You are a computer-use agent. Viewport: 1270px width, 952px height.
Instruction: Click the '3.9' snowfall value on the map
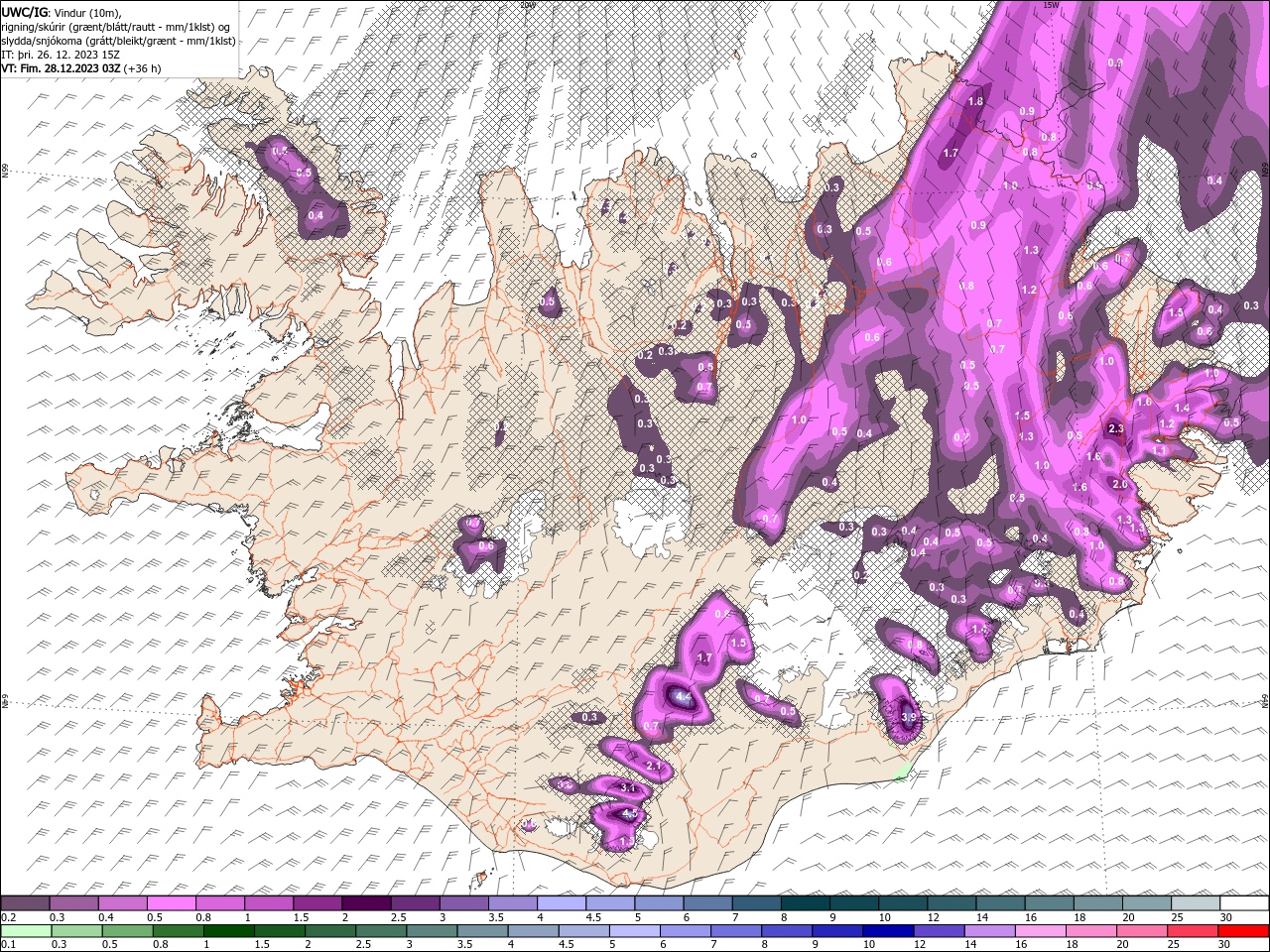[909, 717]
